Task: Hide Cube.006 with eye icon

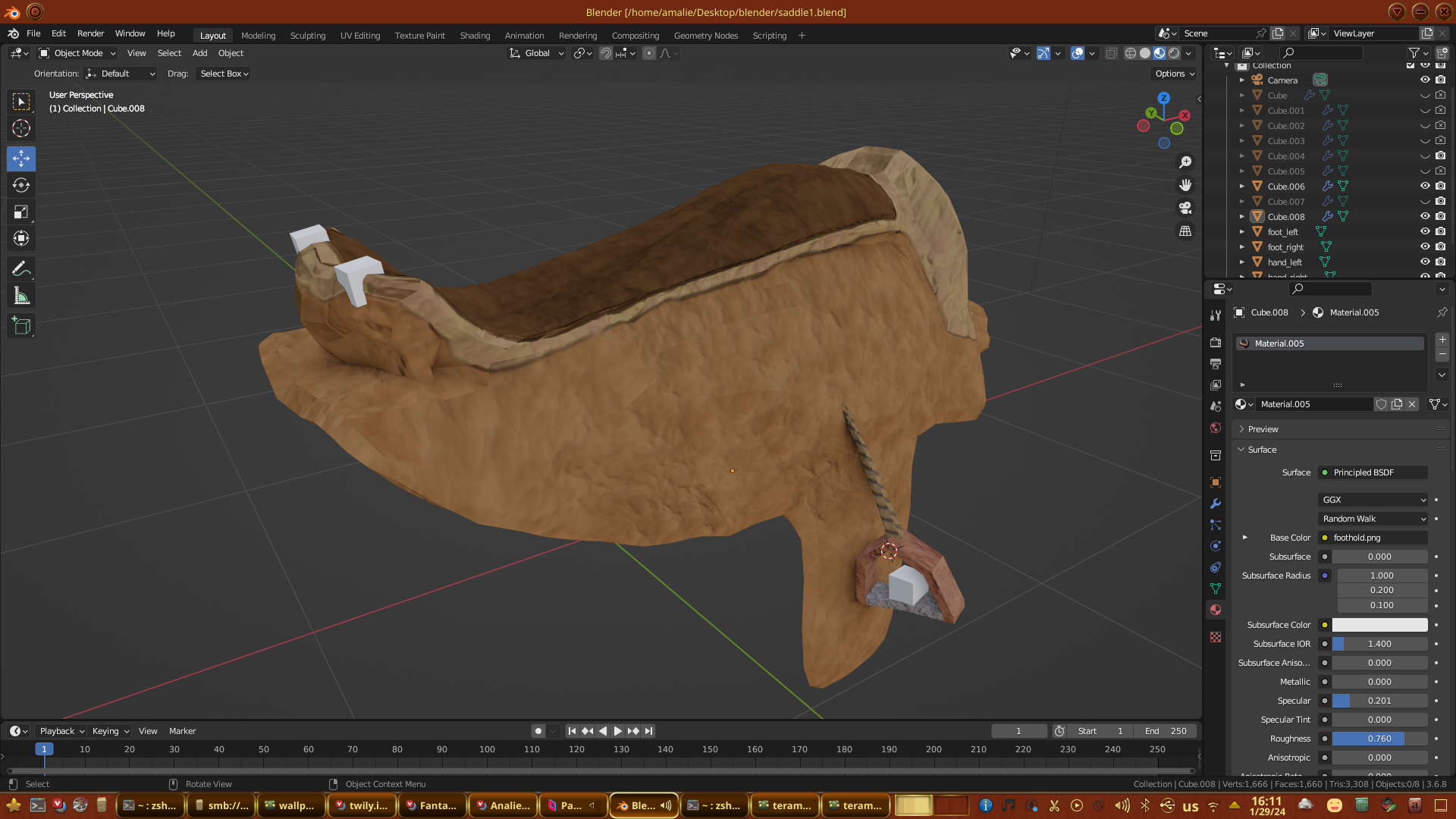Action: (x=1425, y=186)
